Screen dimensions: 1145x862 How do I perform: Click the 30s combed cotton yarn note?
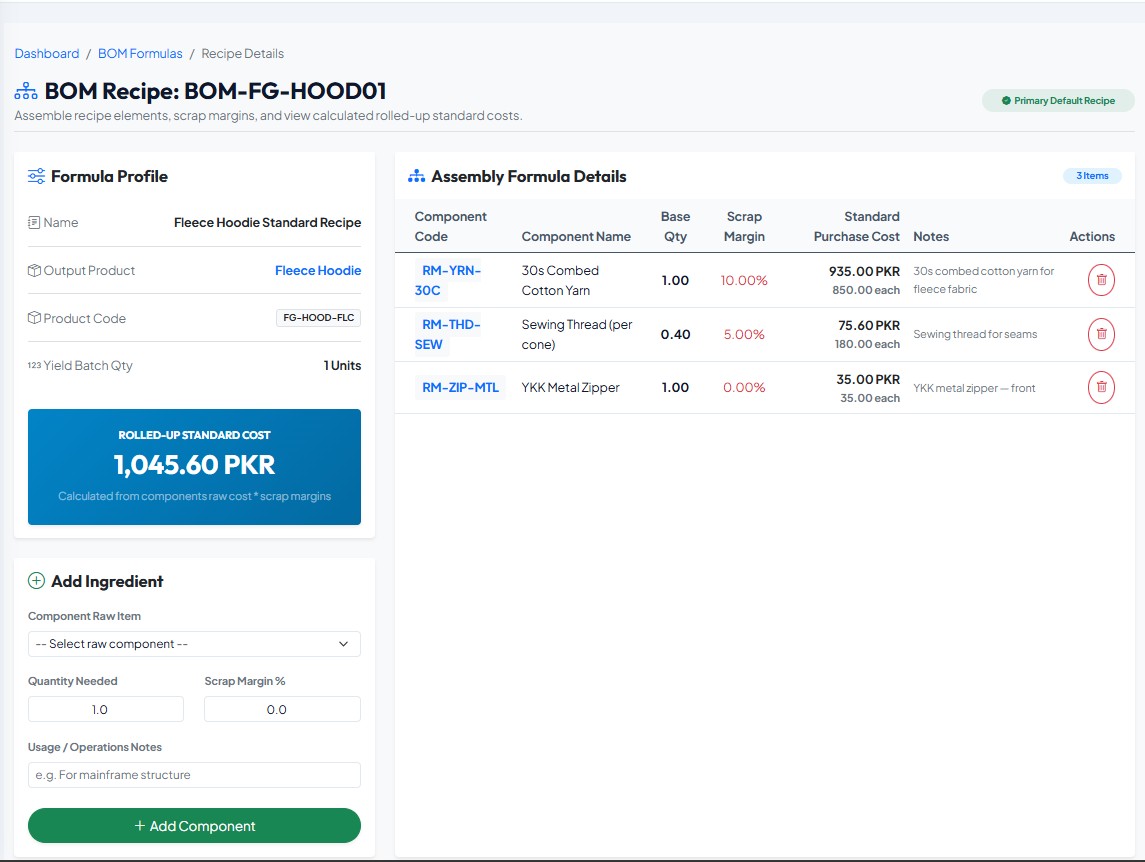point(984,280)
